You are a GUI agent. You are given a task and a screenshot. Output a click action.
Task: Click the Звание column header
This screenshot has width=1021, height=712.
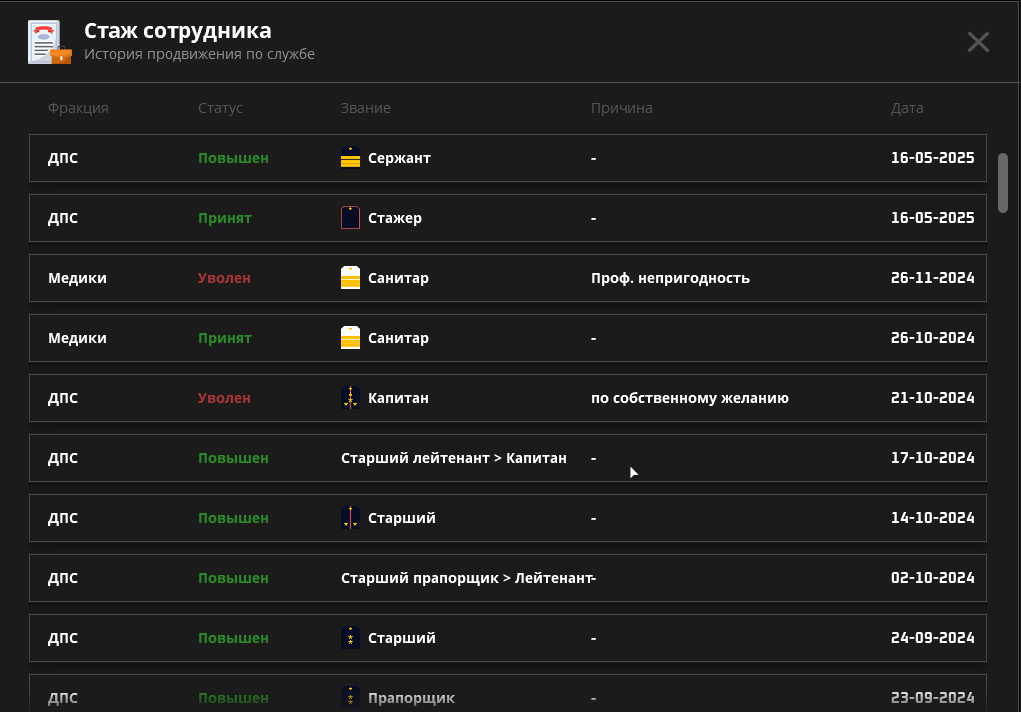pyautogui.click(x=365, y=108)
